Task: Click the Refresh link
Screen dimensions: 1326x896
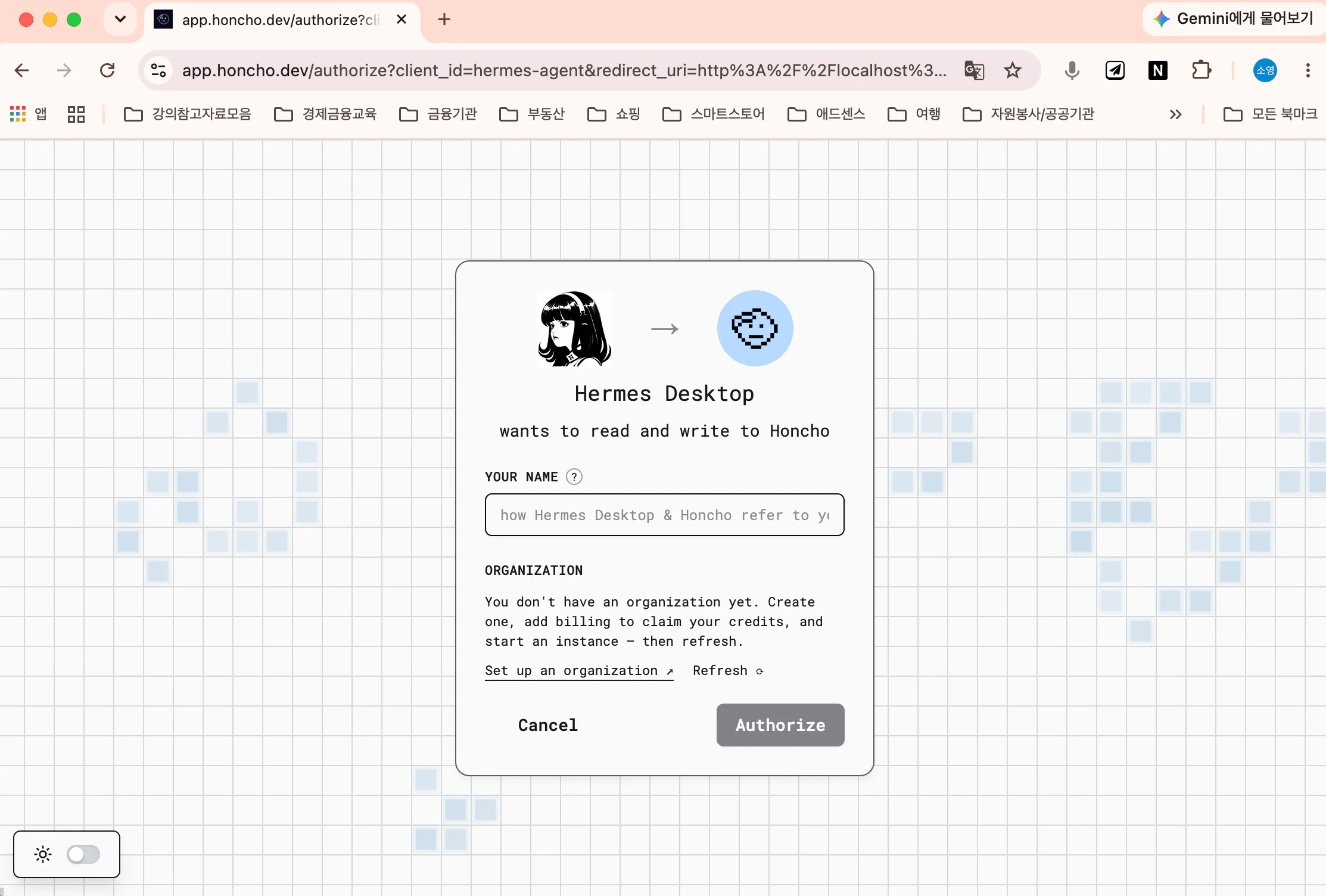Action: pyautogui.click(x=728, y=671)
